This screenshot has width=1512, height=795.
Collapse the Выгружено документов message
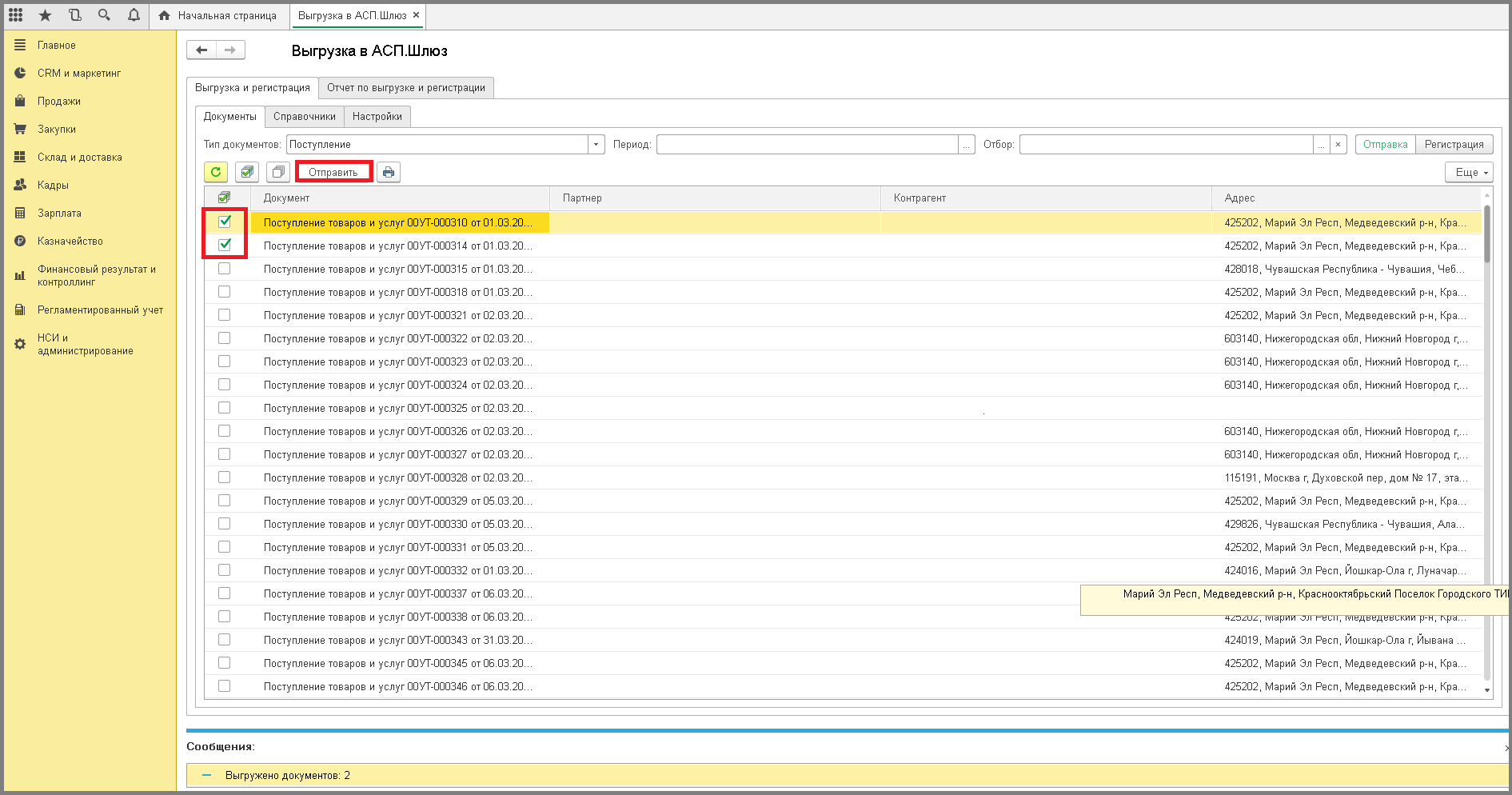(207, 775)
